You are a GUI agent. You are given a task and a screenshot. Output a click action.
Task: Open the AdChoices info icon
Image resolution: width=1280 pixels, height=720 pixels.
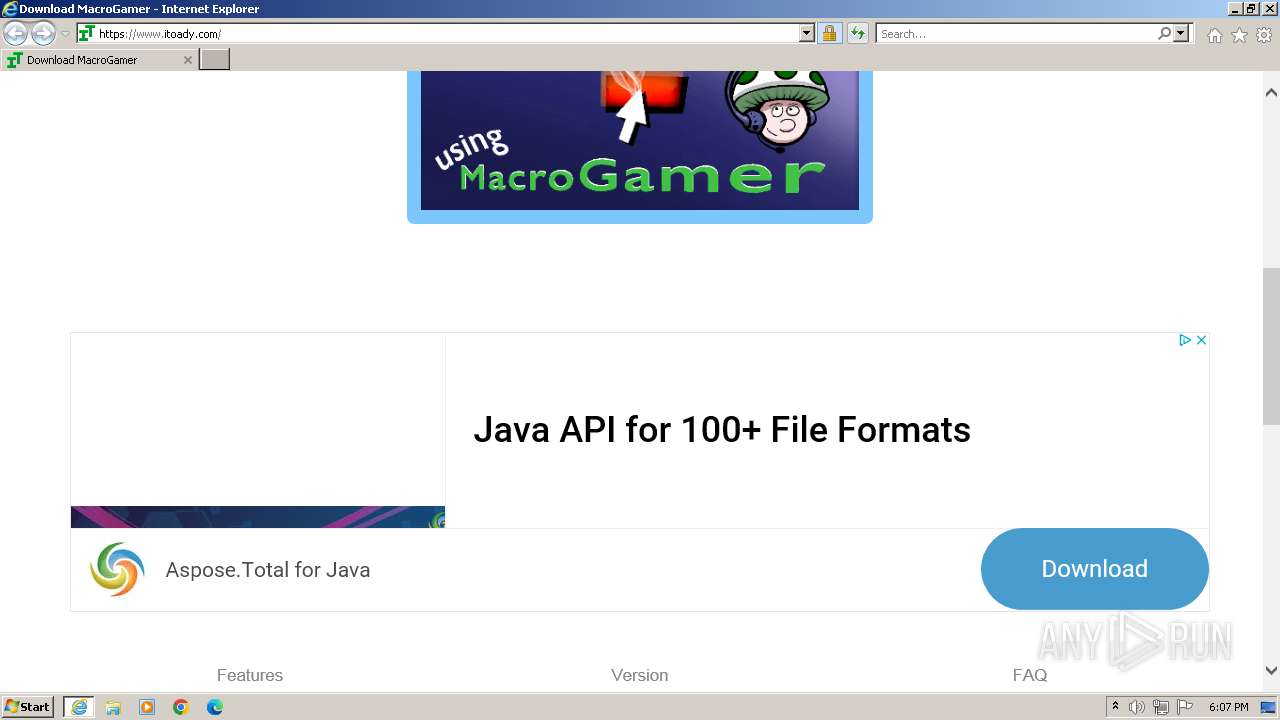(x=1184, y=340)
